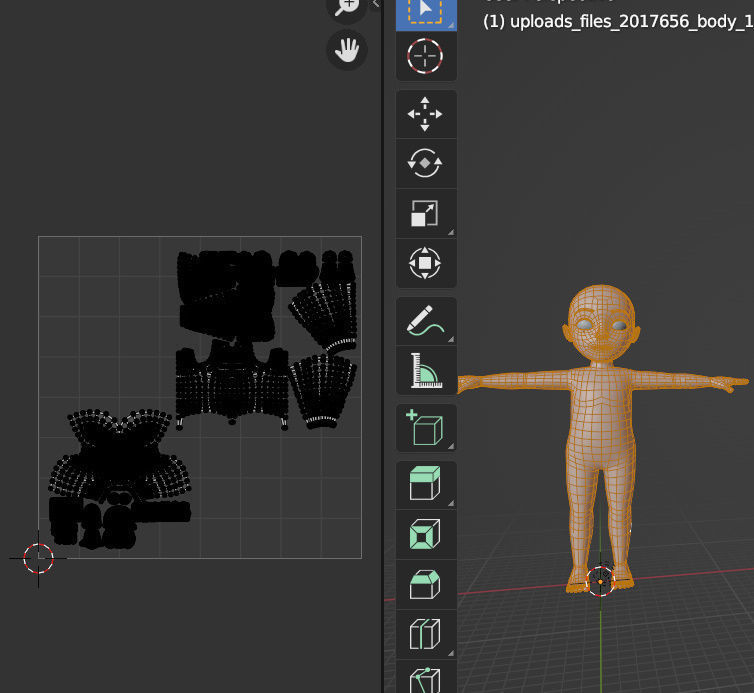Screen dimensions: 754x693
Task: Select the Bevel tool
Action: (426, 585)
